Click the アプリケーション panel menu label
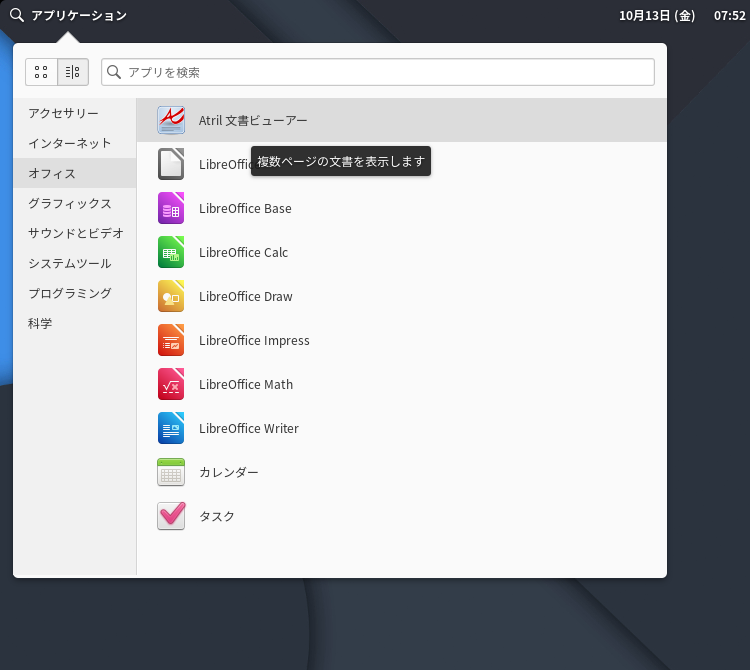This screenshot has height=670, width=750. click(79, 15)
